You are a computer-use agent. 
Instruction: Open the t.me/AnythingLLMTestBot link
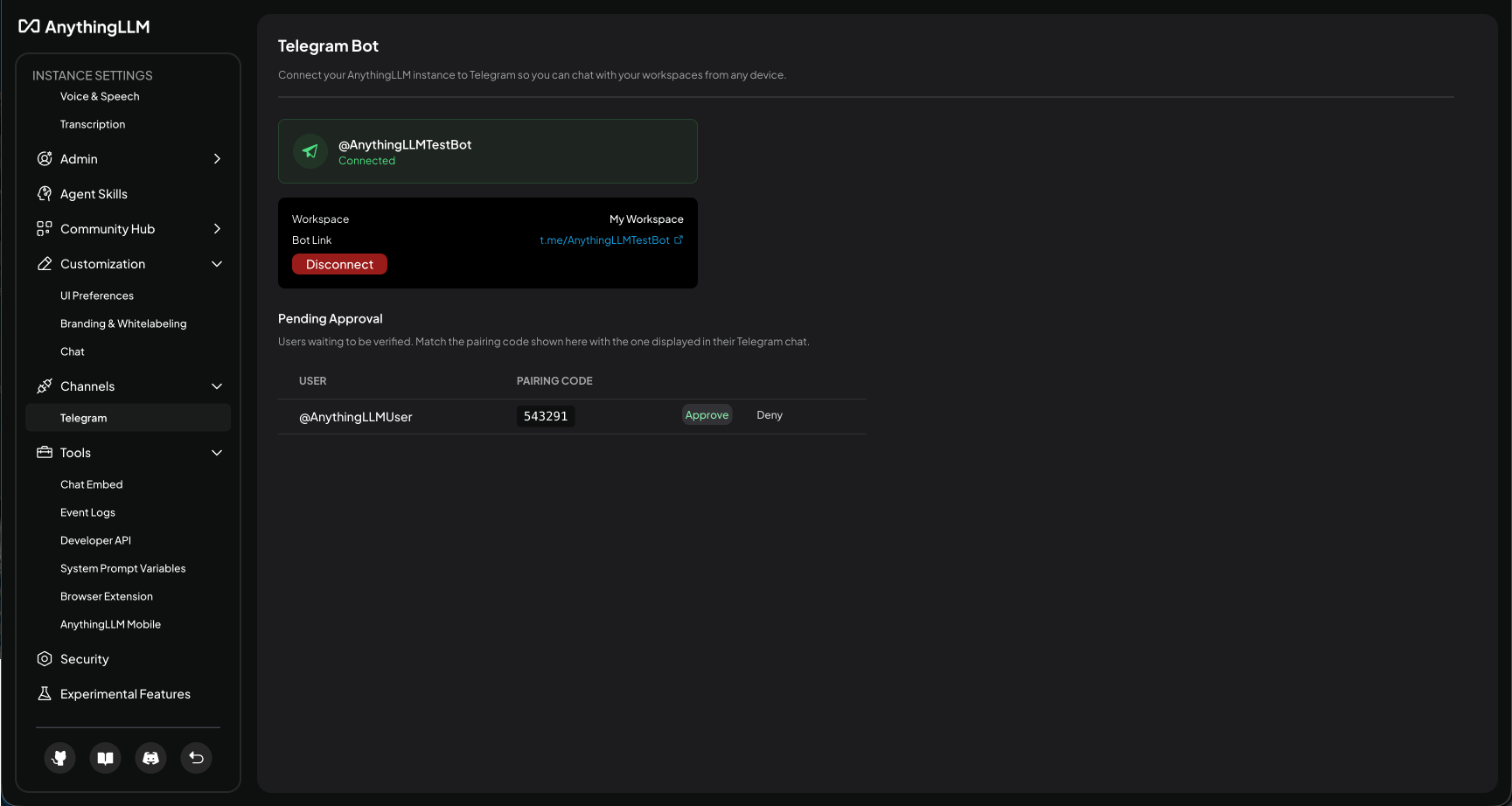point(607,240)
